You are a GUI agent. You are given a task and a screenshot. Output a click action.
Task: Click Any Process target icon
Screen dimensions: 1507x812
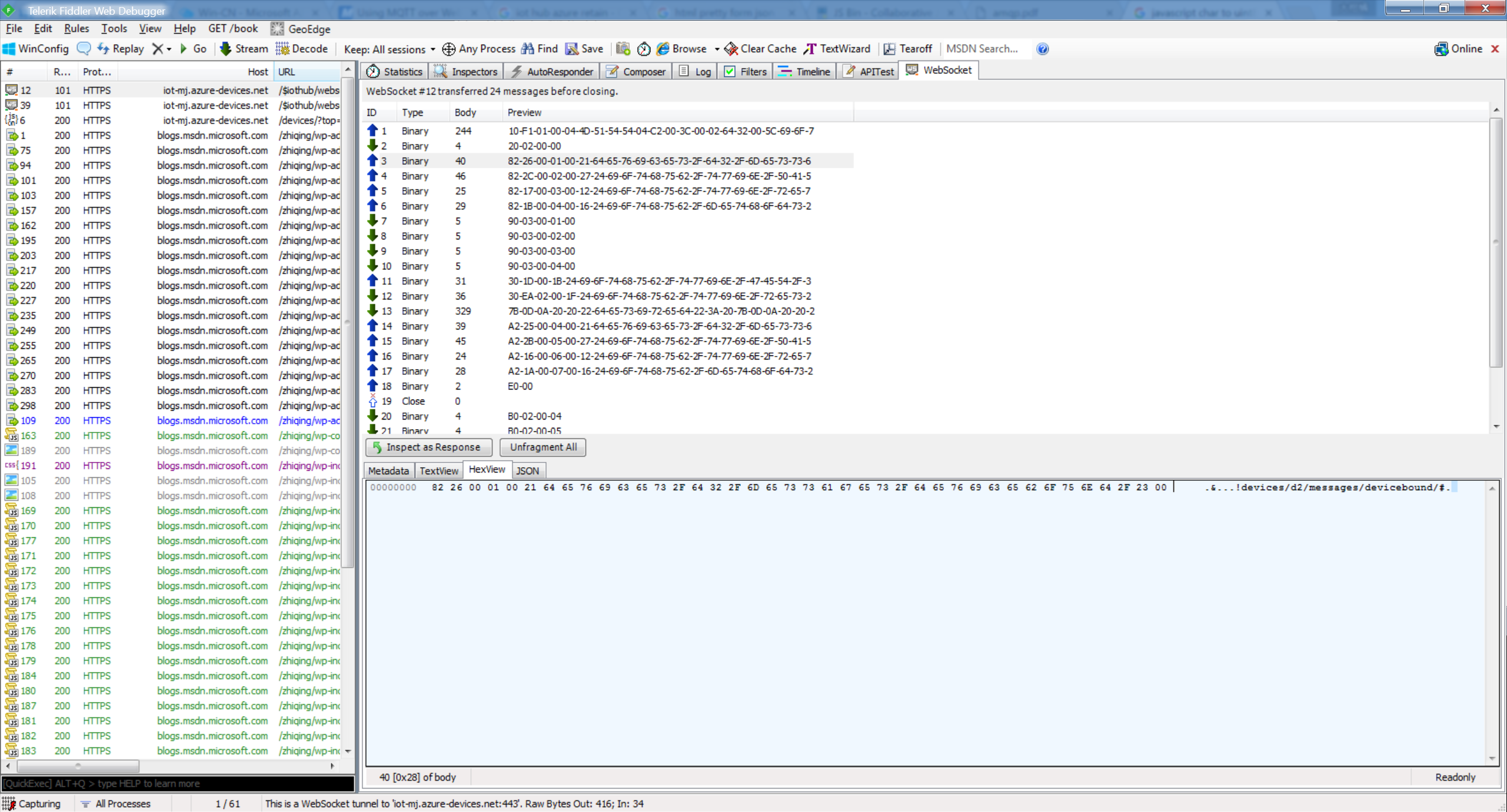coord(448,49)
